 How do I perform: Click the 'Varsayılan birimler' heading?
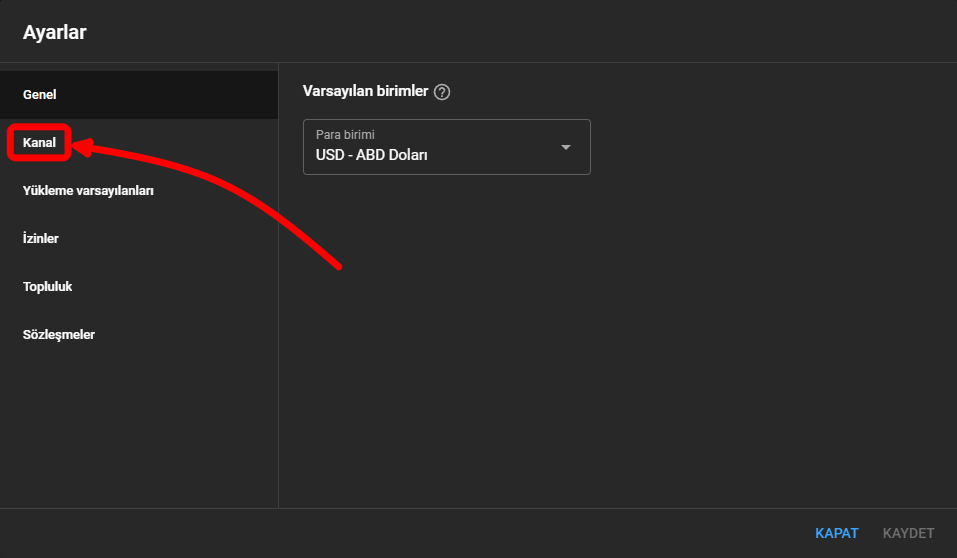(x=365, y=91)
